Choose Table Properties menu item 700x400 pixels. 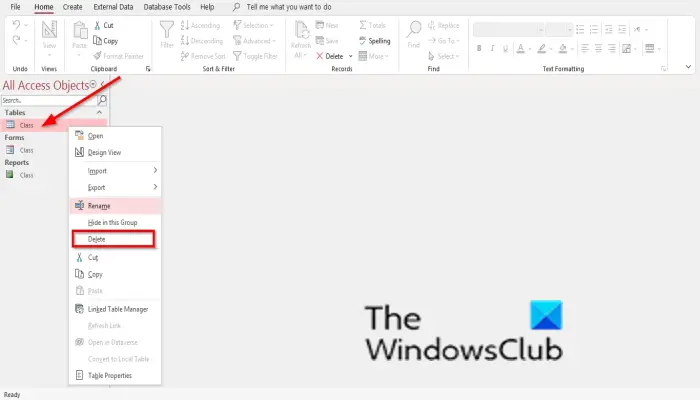click(x=115, y=375)
